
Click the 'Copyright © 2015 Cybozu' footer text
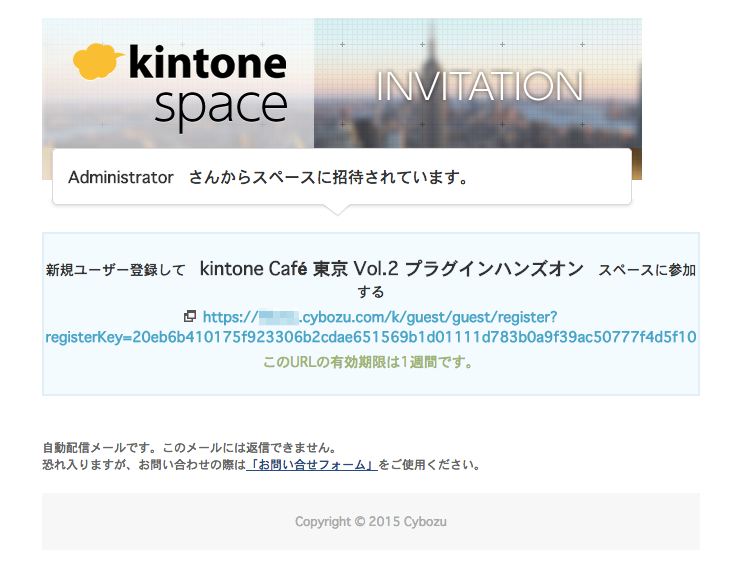(x=371, y=521)
